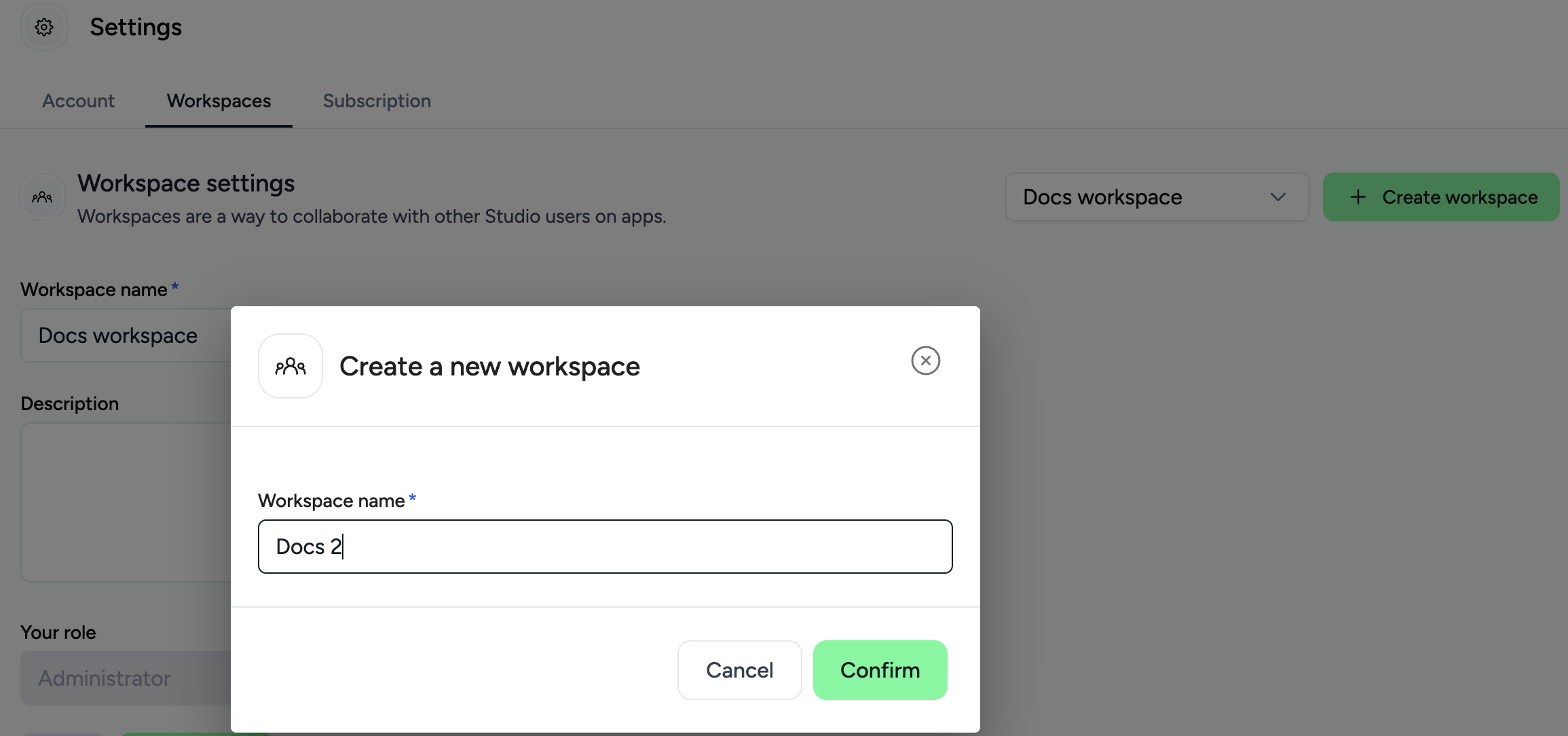Expand the Docs workspace selector dropdown
This screenshot has width=1568, height=736.
(1156, 197)
